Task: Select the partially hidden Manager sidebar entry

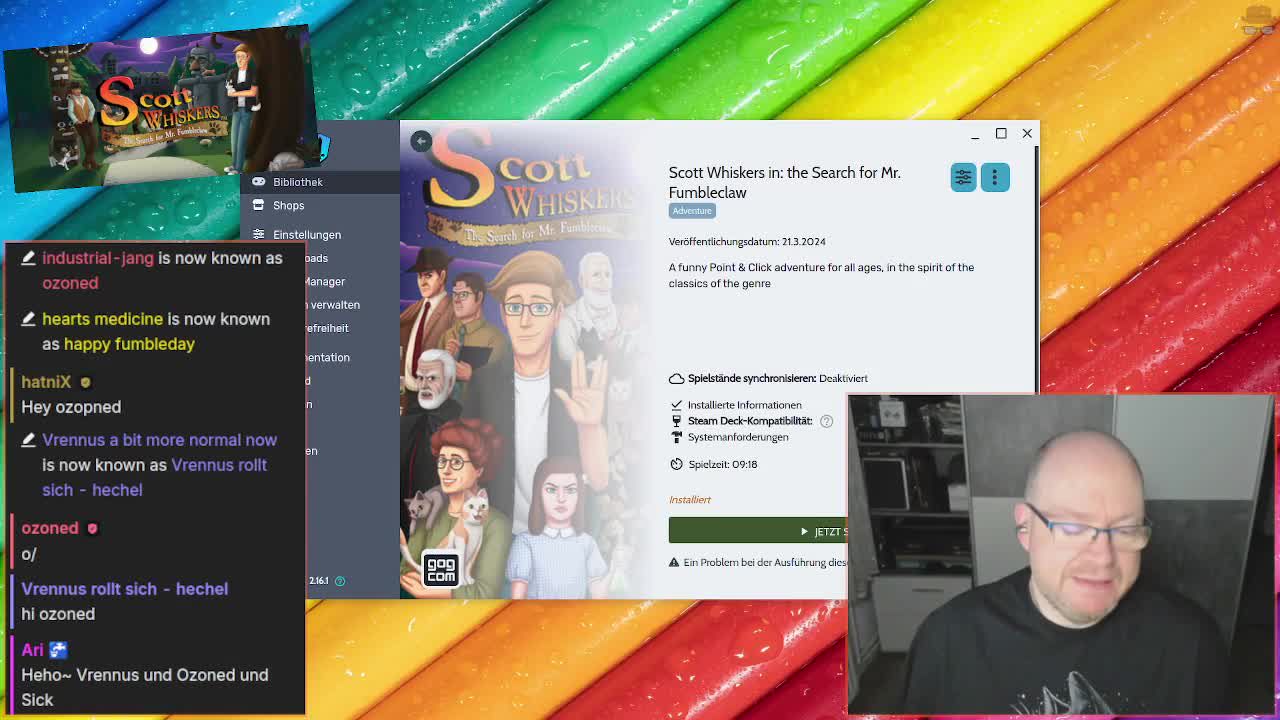Action: [325, 282]
